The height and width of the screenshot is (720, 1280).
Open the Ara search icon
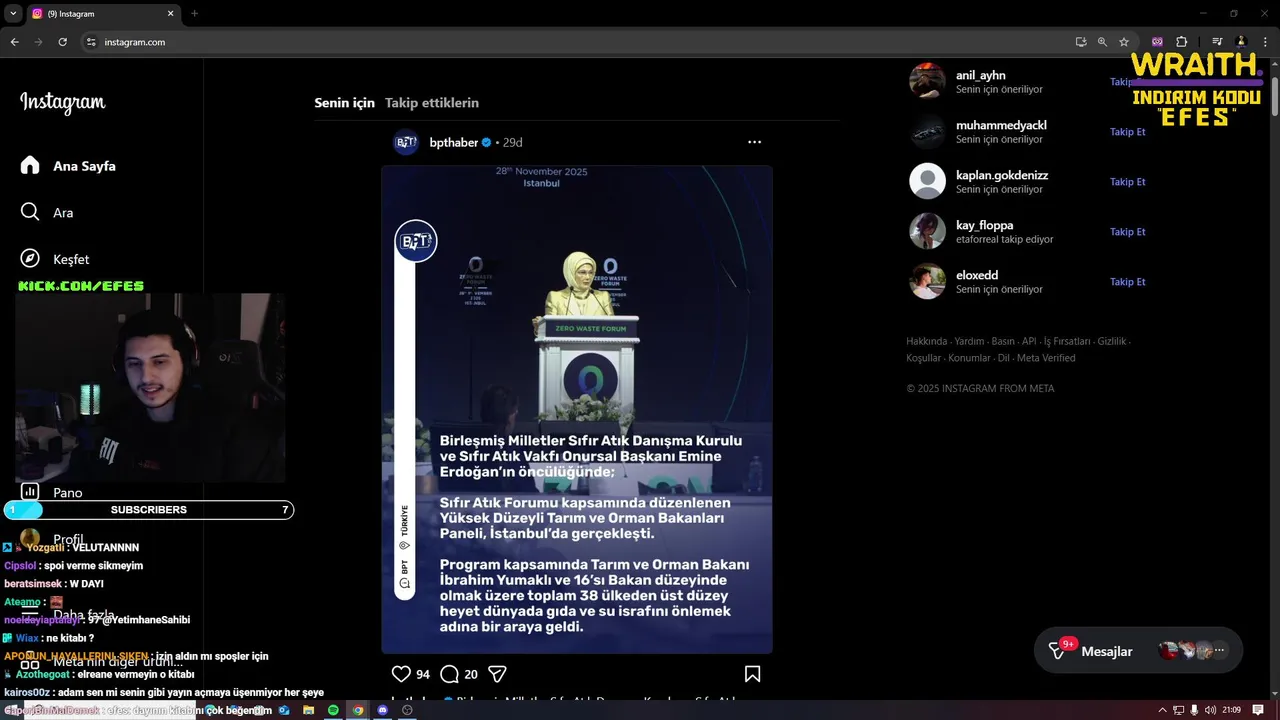click(30, 212)
